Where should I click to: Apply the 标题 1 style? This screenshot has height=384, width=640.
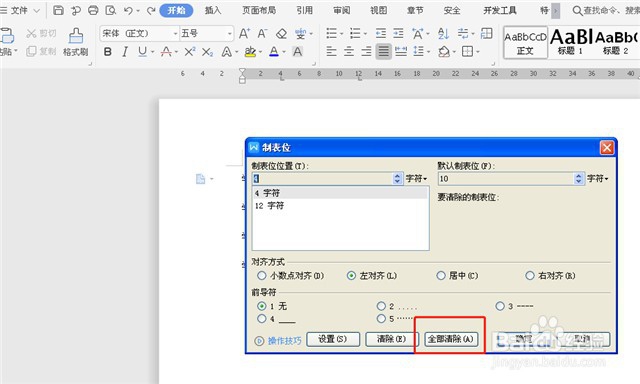coord(570,42)
